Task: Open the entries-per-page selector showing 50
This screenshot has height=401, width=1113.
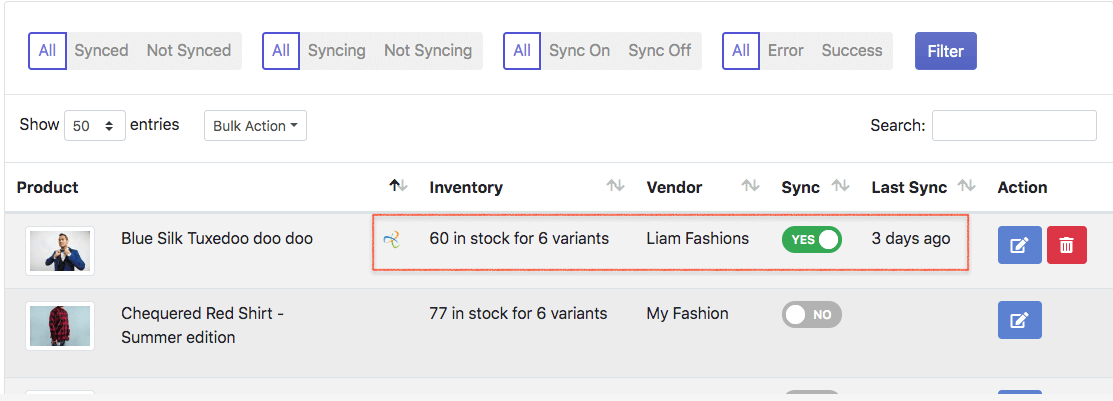Action: click(x=95, y=126)
